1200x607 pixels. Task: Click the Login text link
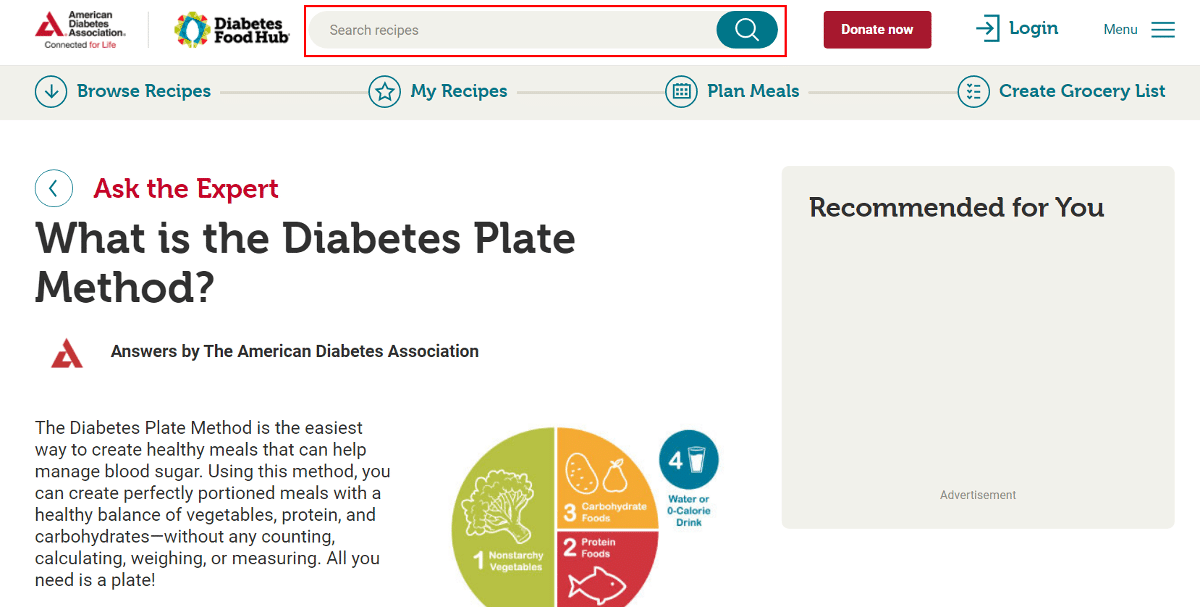(1033, 28)
